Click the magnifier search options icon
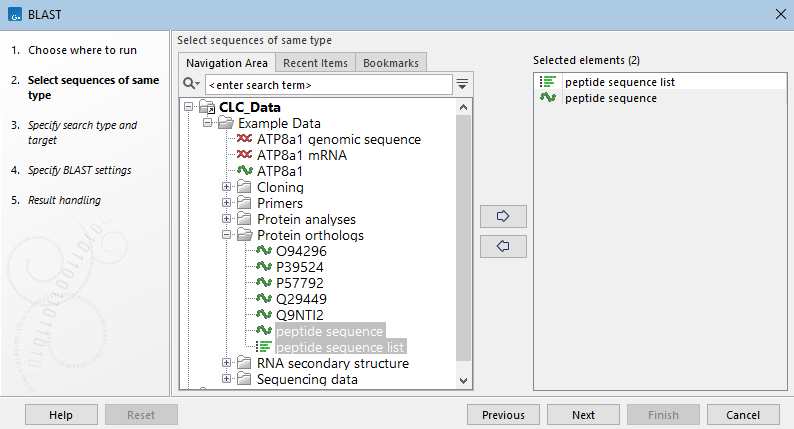Viewport: 794px width, 429px height. click(x=191, y=85)
